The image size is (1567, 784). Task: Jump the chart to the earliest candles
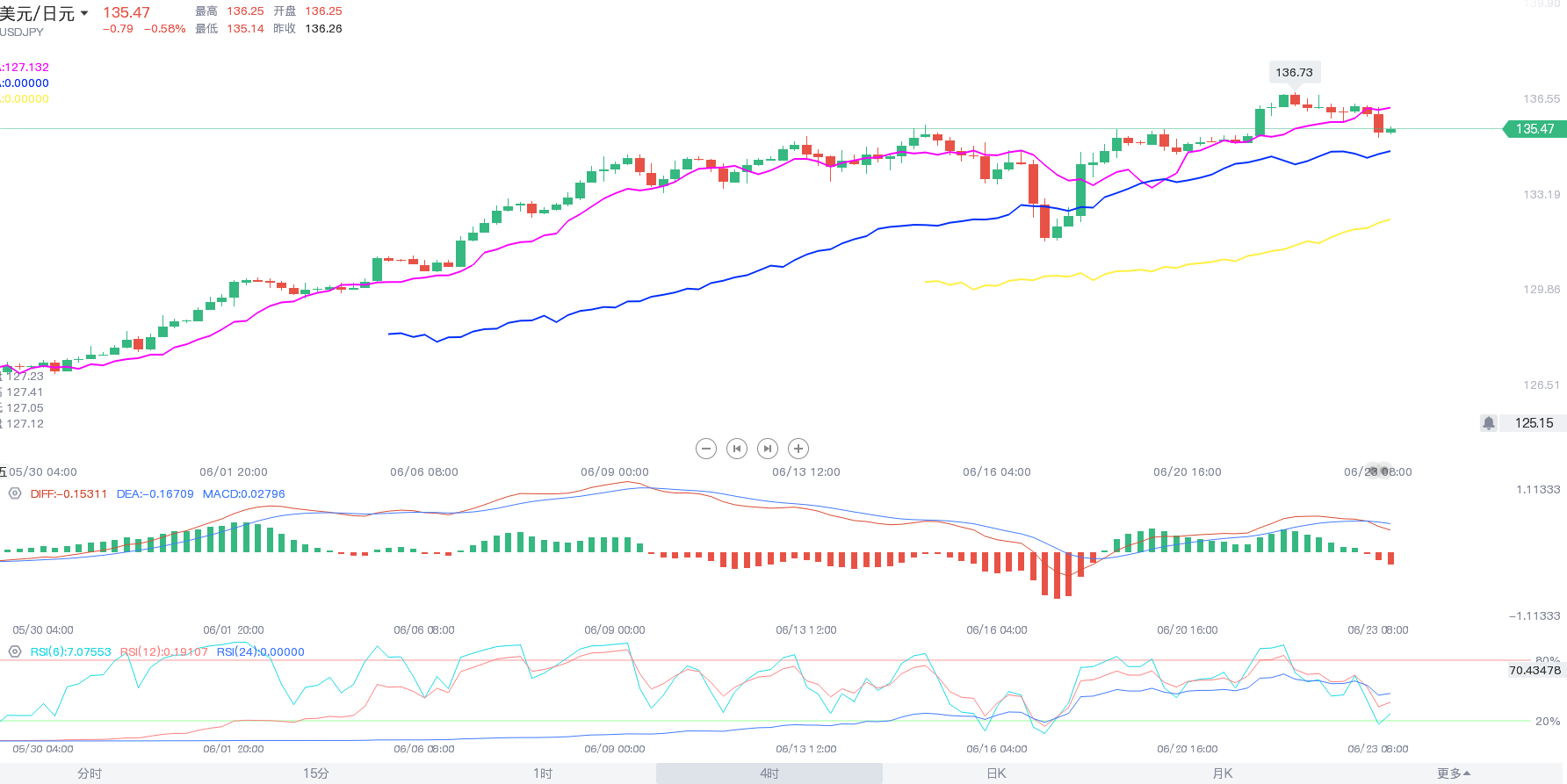pos(737,449)
